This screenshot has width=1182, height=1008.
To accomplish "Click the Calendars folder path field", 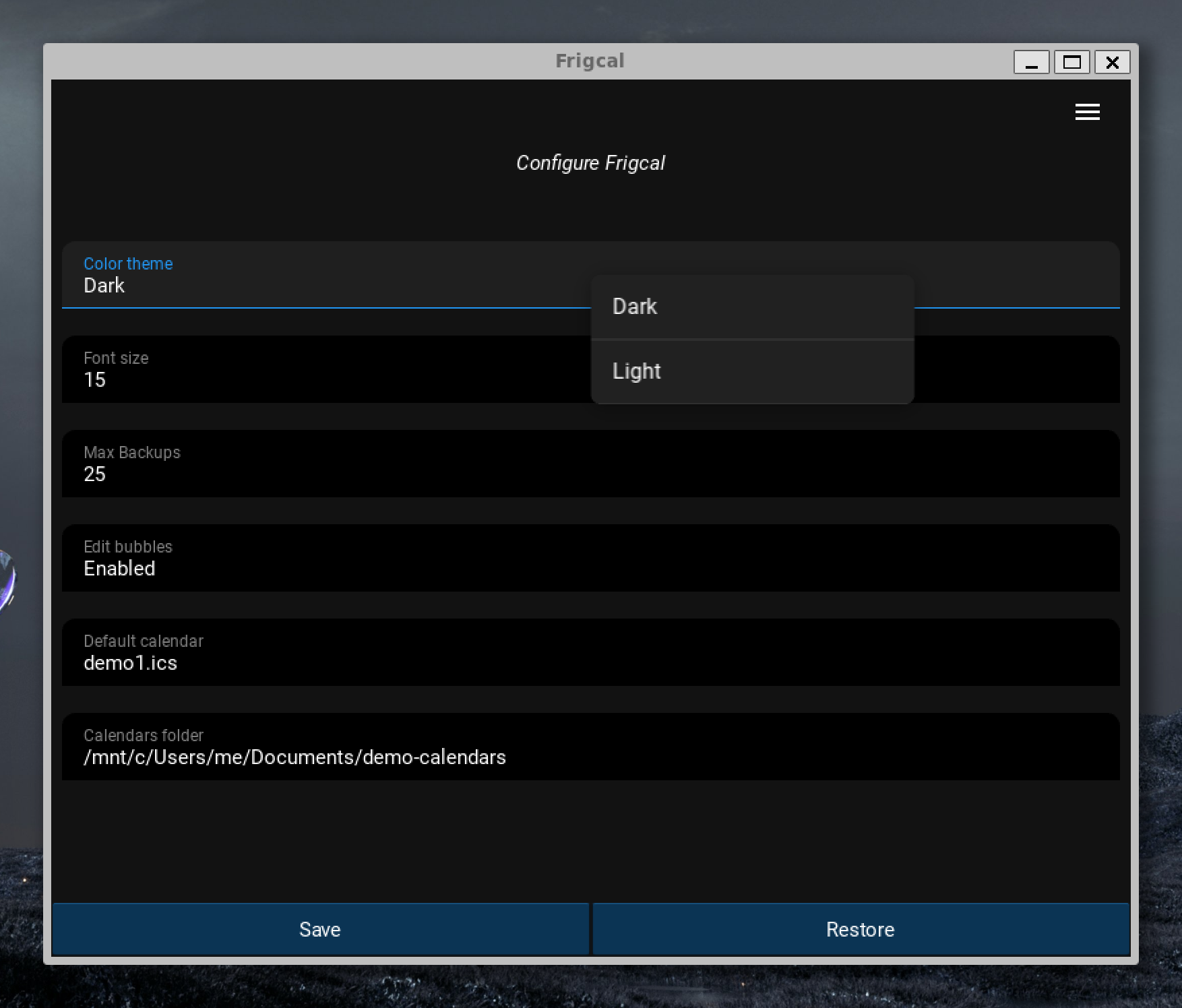I will [x=590, y=747].
